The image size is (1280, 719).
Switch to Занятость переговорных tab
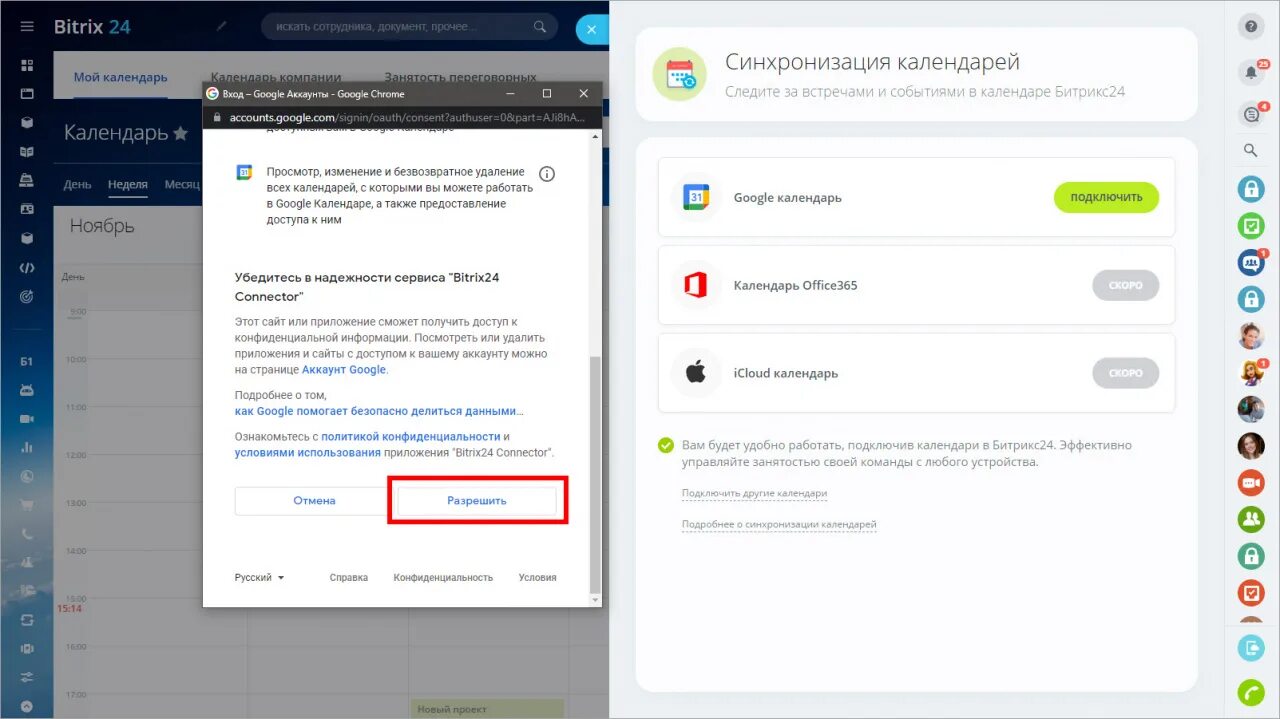click(x=460, y=77)
